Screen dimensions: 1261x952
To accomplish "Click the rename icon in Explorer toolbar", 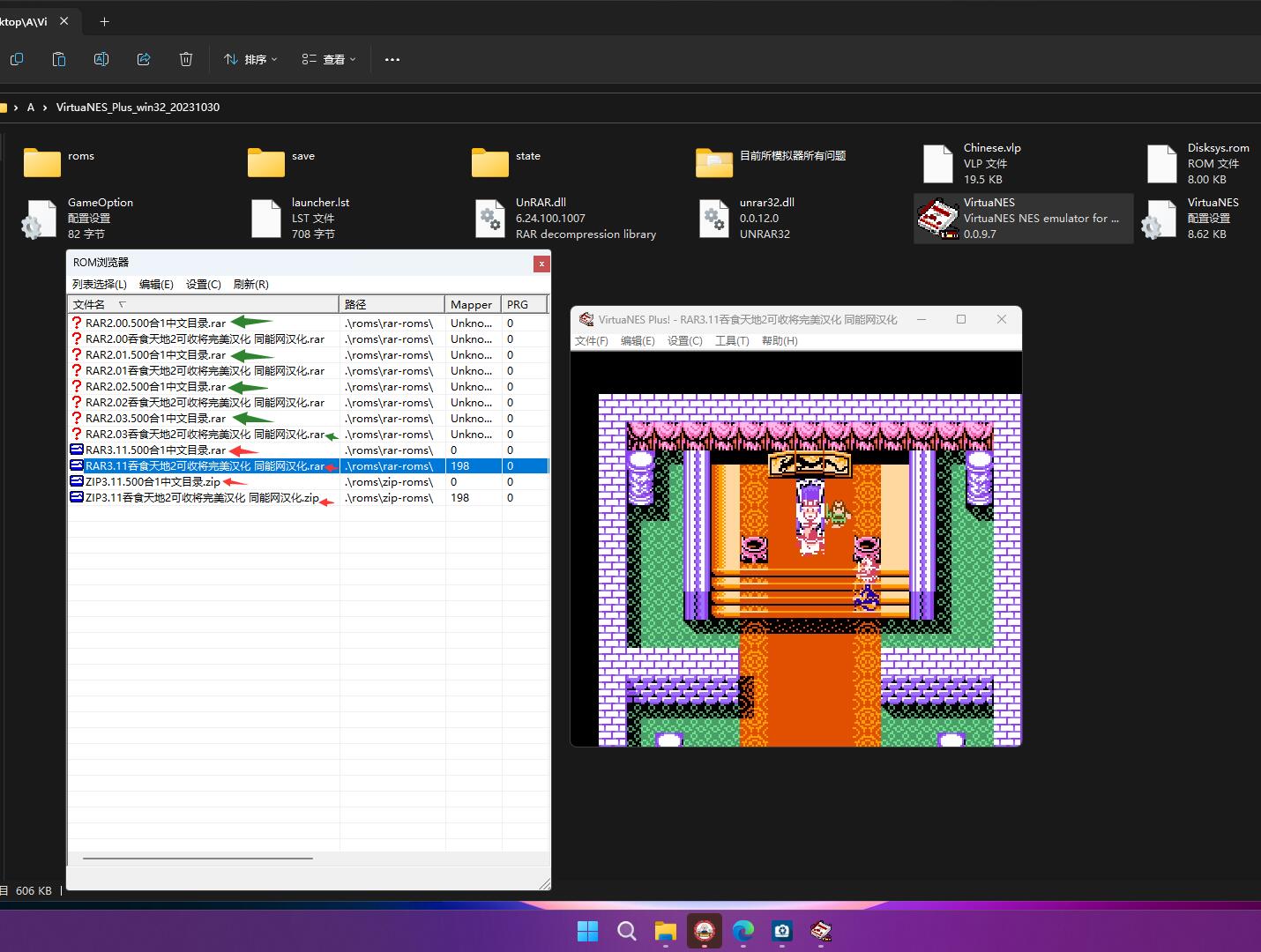I will tap(101, 59).
